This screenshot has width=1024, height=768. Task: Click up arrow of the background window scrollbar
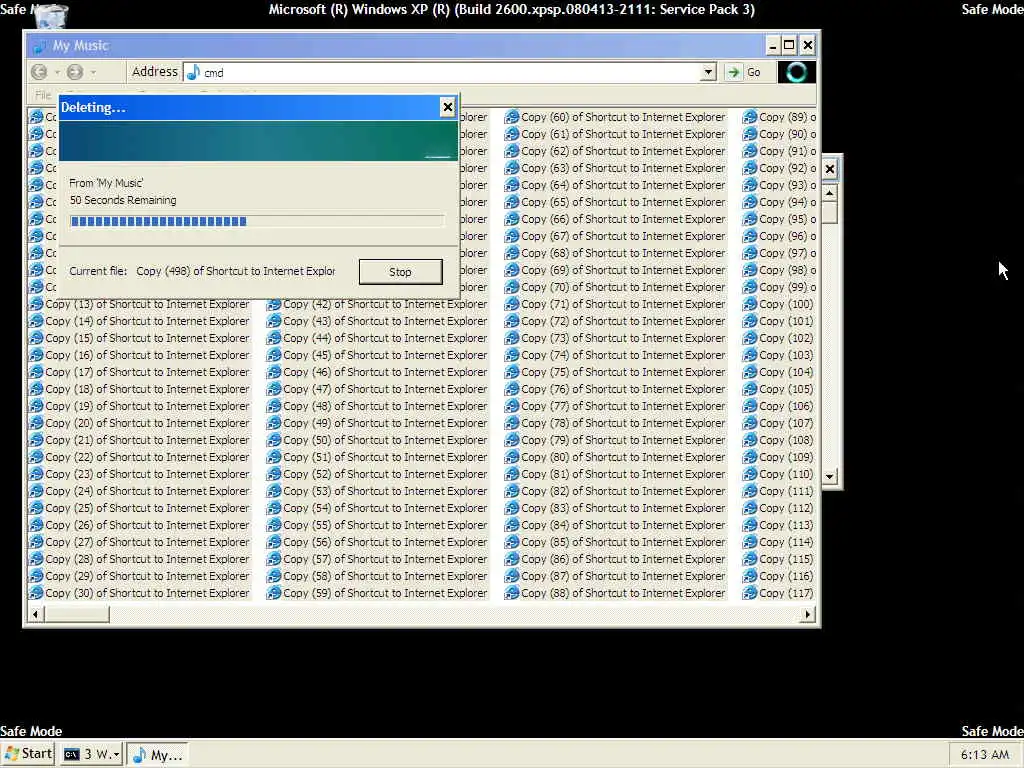tap(829, 193)
